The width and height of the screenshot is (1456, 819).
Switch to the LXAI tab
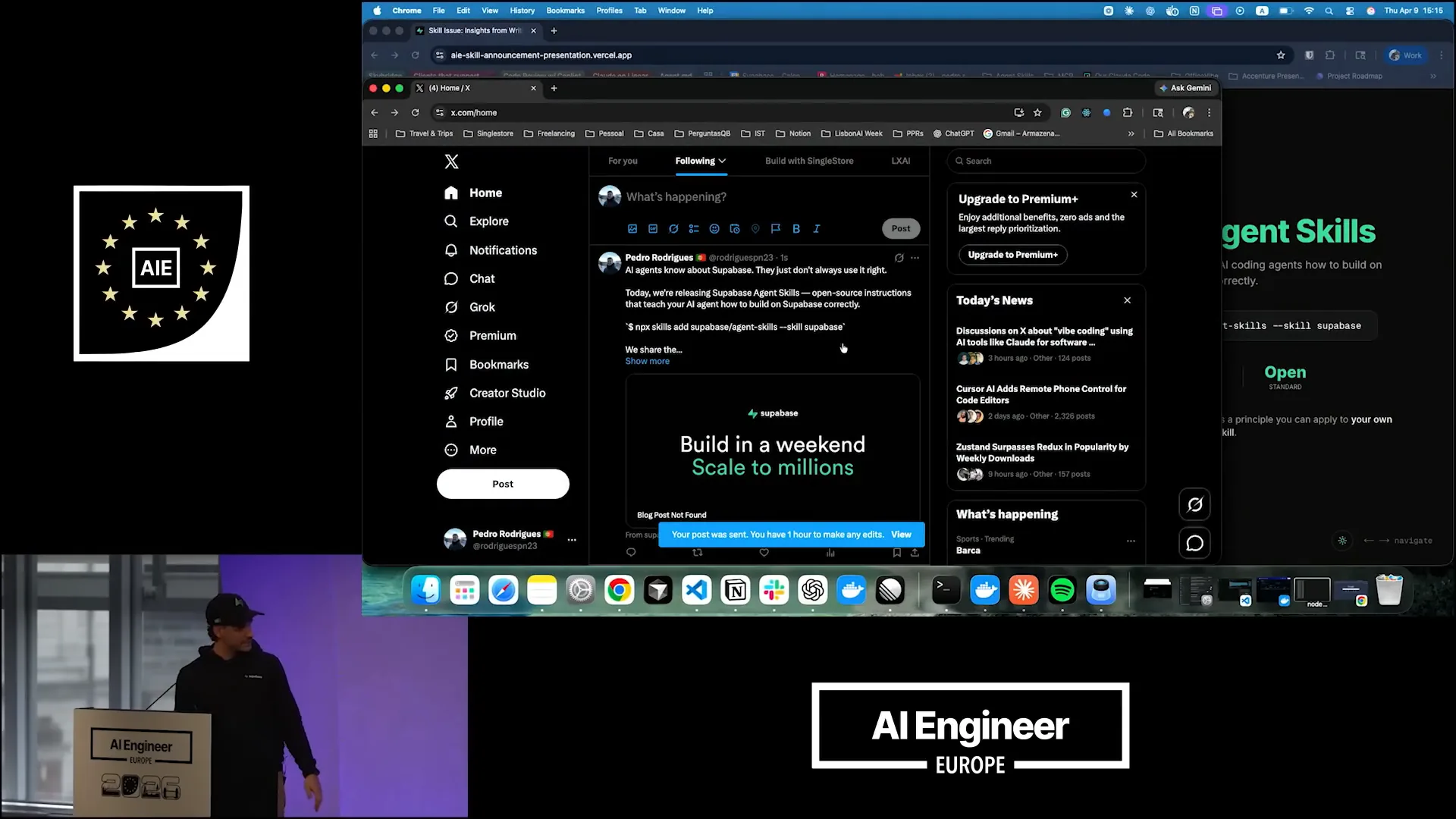901,161
